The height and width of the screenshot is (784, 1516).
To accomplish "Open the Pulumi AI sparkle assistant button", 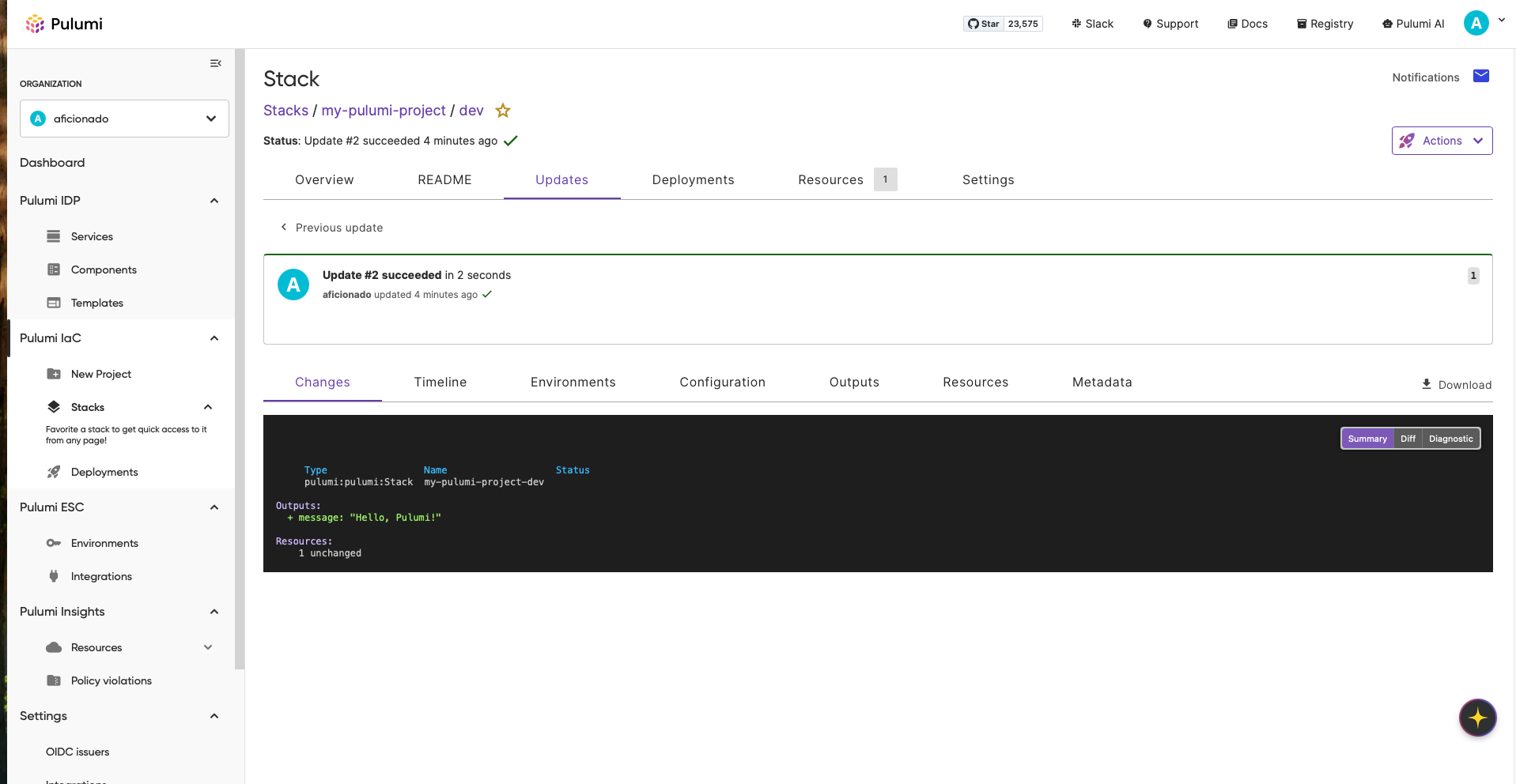I will pos(1477,718).
